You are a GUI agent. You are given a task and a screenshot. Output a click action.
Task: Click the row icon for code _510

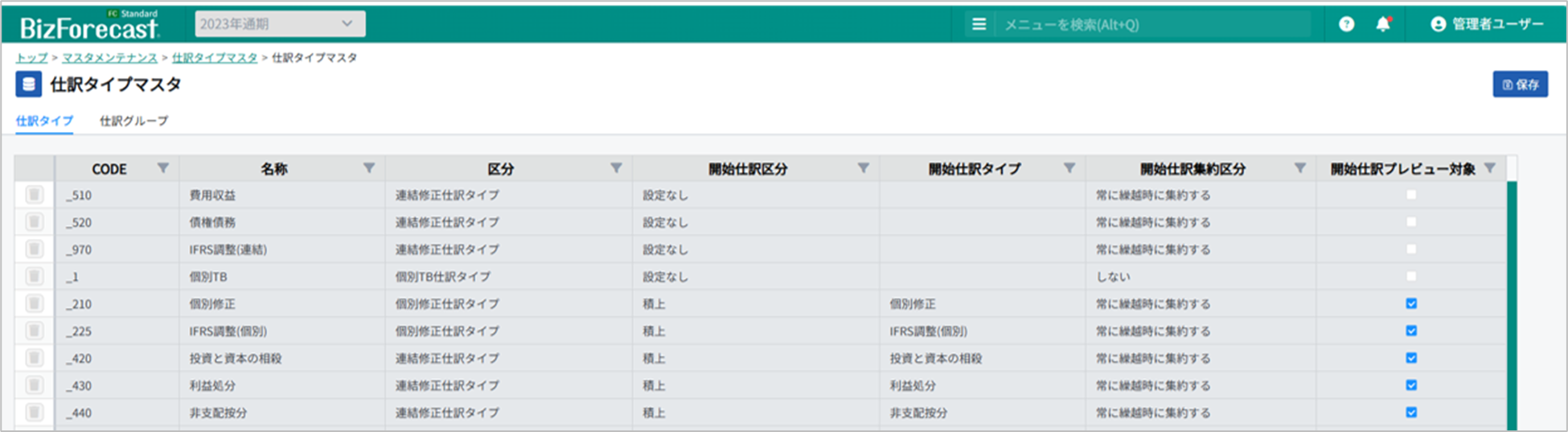coord(35,195)
